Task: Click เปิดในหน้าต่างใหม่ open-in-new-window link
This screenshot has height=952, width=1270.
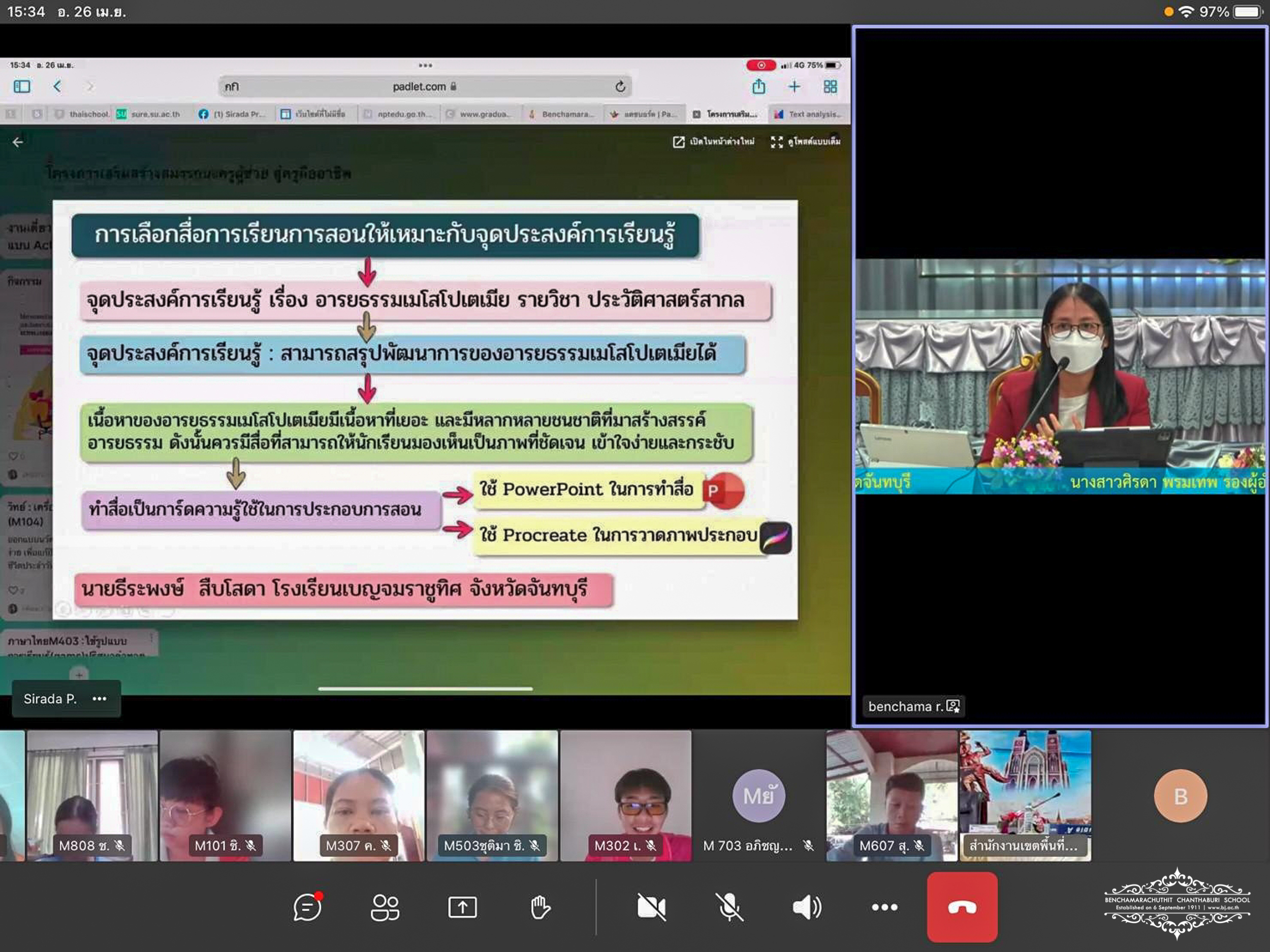Action: (714, 142)
